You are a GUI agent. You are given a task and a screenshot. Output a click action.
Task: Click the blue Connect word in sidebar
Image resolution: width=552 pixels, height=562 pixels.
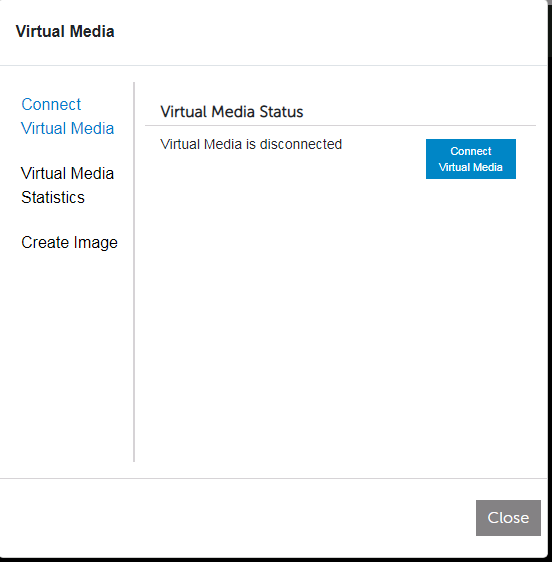click(51, 105)
